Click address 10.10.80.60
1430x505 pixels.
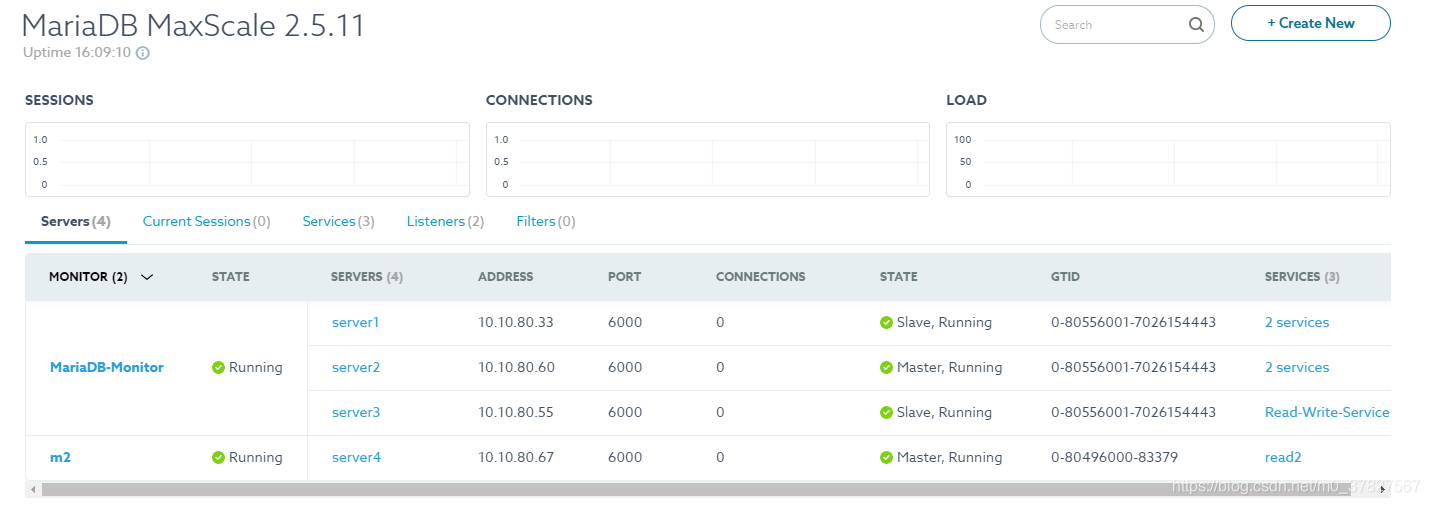[516, 367]
